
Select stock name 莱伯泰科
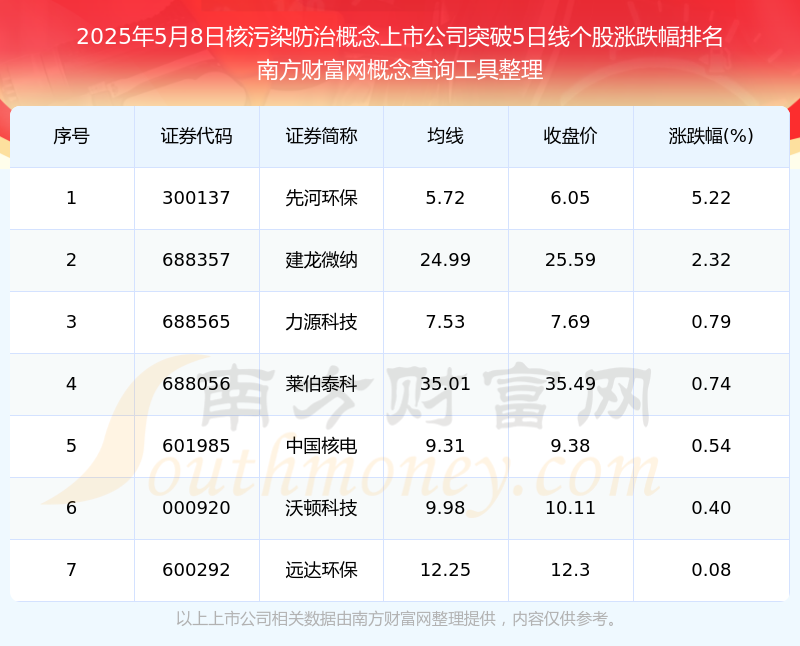tap(321, 384)
